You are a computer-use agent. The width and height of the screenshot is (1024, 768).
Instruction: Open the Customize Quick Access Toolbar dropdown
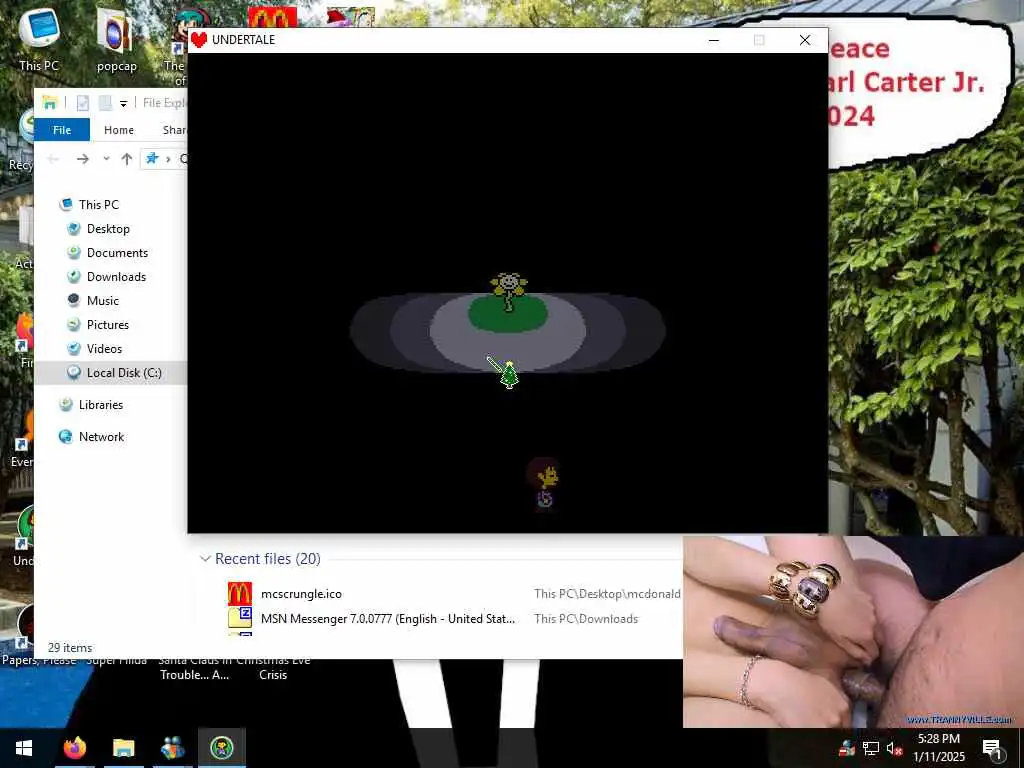click(x=123, y=103)
